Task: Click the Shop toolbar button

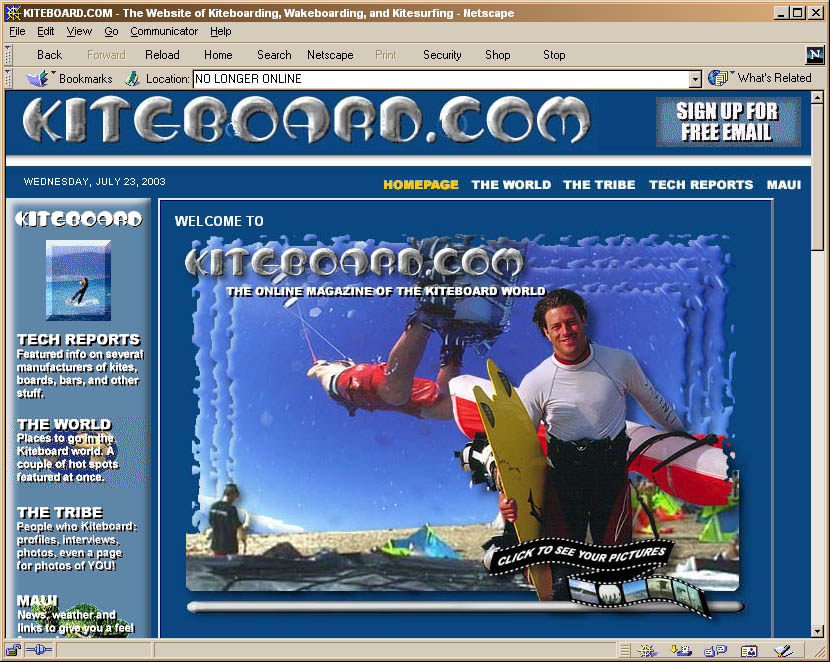Action: click(x=498, y=55)
